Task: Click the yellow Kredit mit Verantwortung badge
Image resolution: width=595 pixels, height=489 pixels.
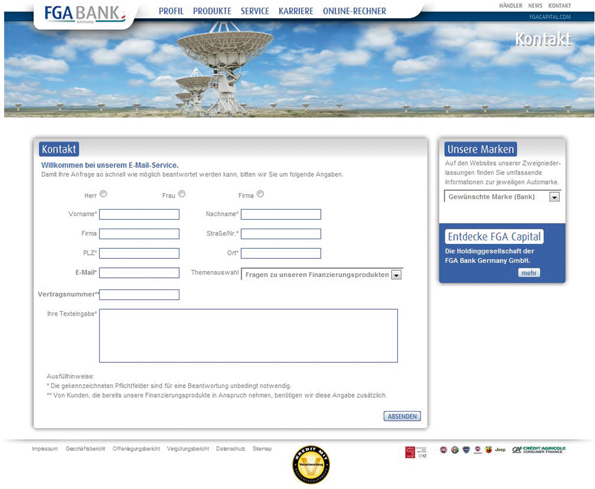Action: point(310,464)
